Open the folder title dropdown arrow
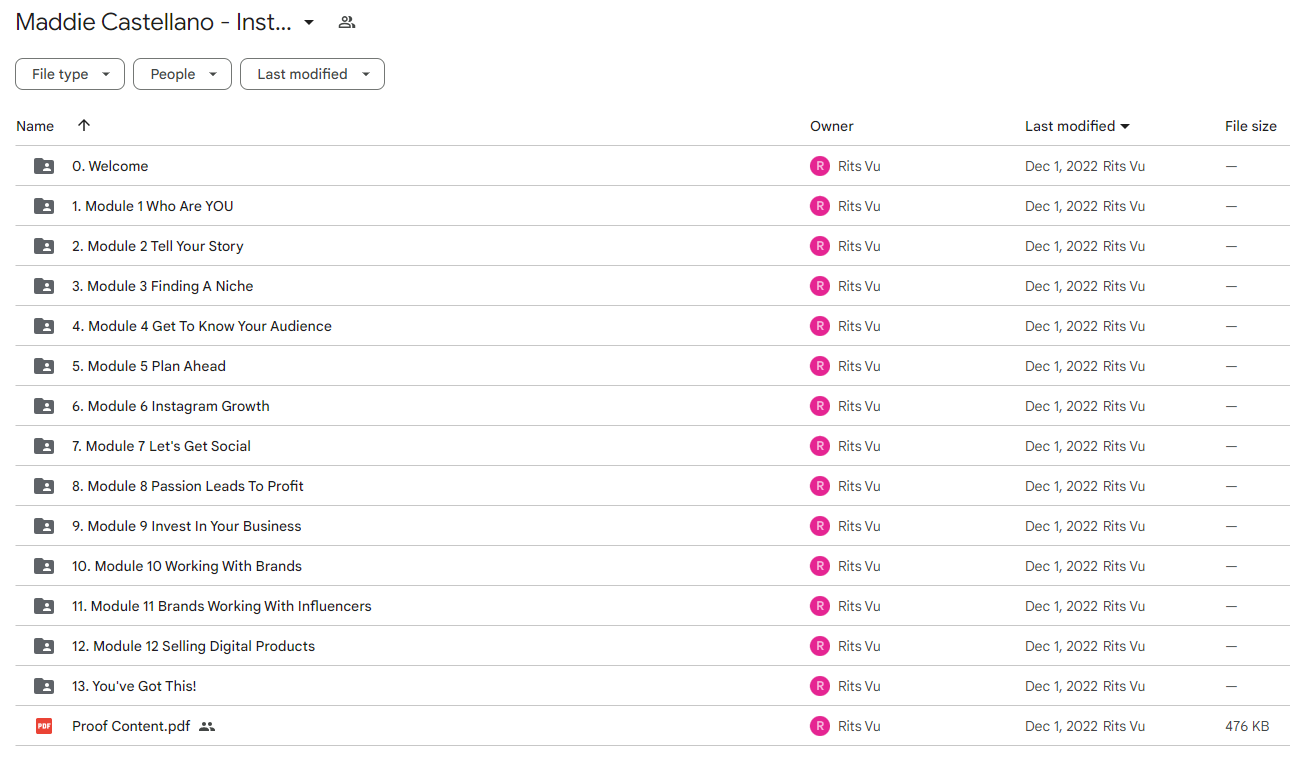 [x=309, y=22]
